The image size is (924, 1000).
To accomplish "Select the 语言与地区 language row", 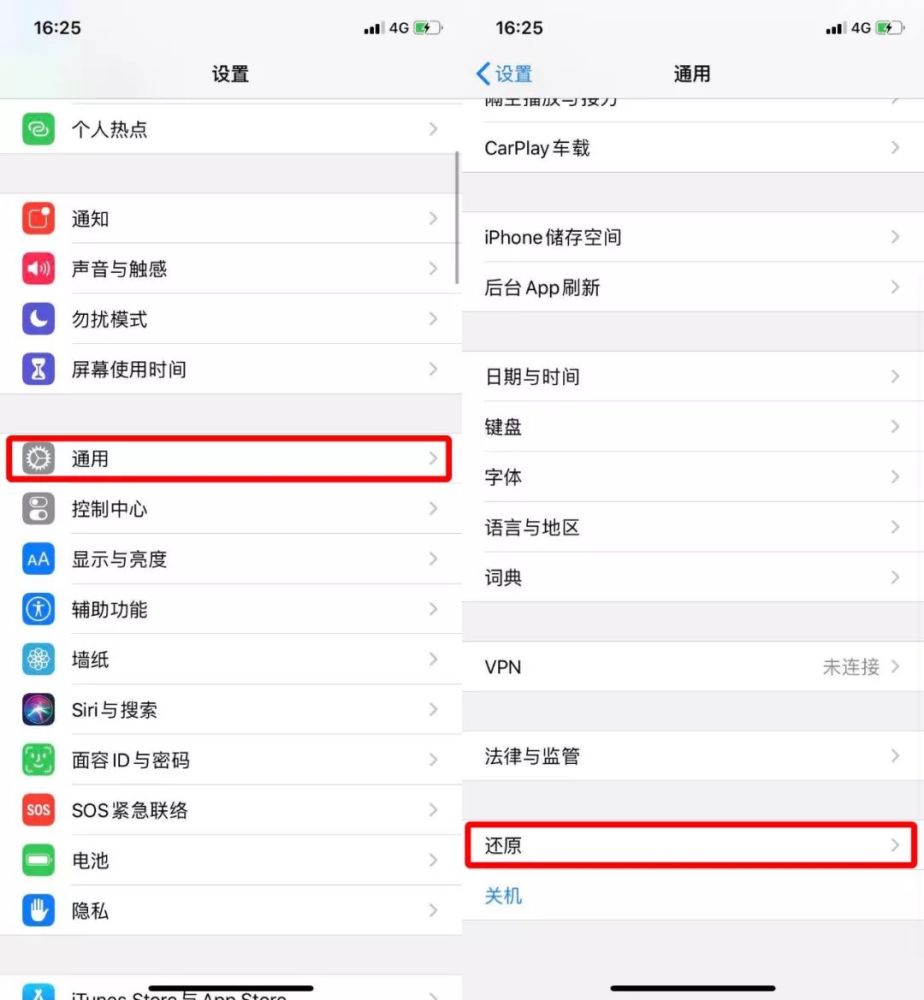I will tap(693, 527).
